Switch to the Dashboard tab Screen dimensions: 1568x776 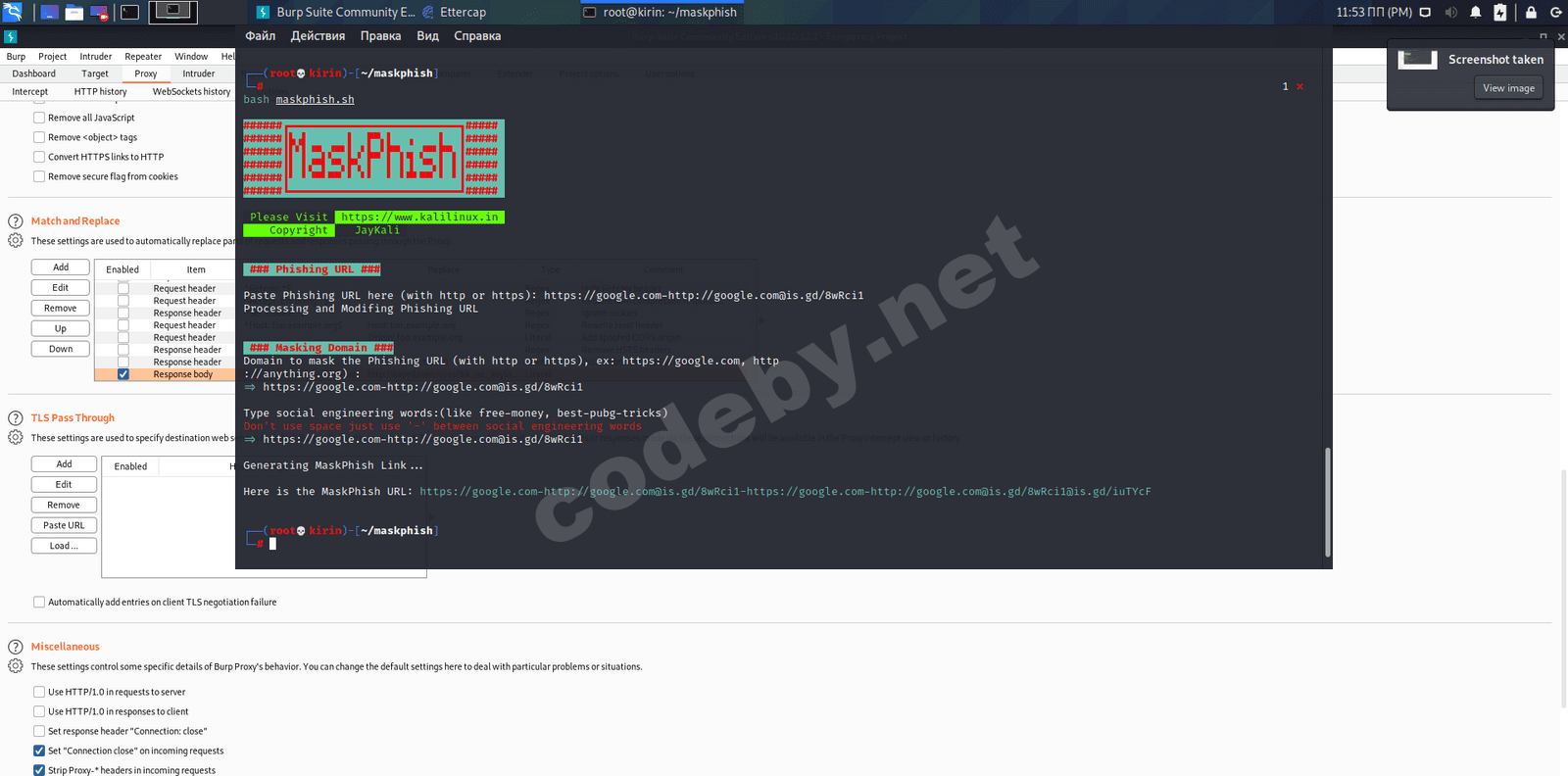[x=34, y=73]
